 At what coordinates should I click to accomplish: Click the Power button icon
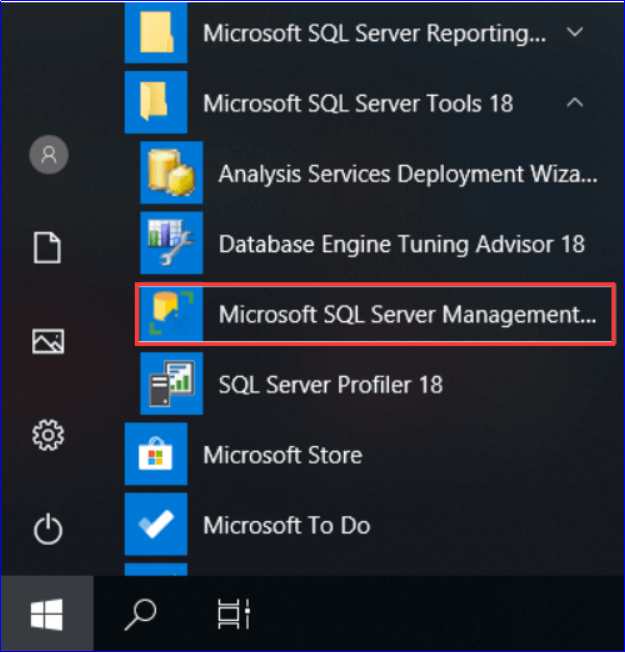[48, 529]
